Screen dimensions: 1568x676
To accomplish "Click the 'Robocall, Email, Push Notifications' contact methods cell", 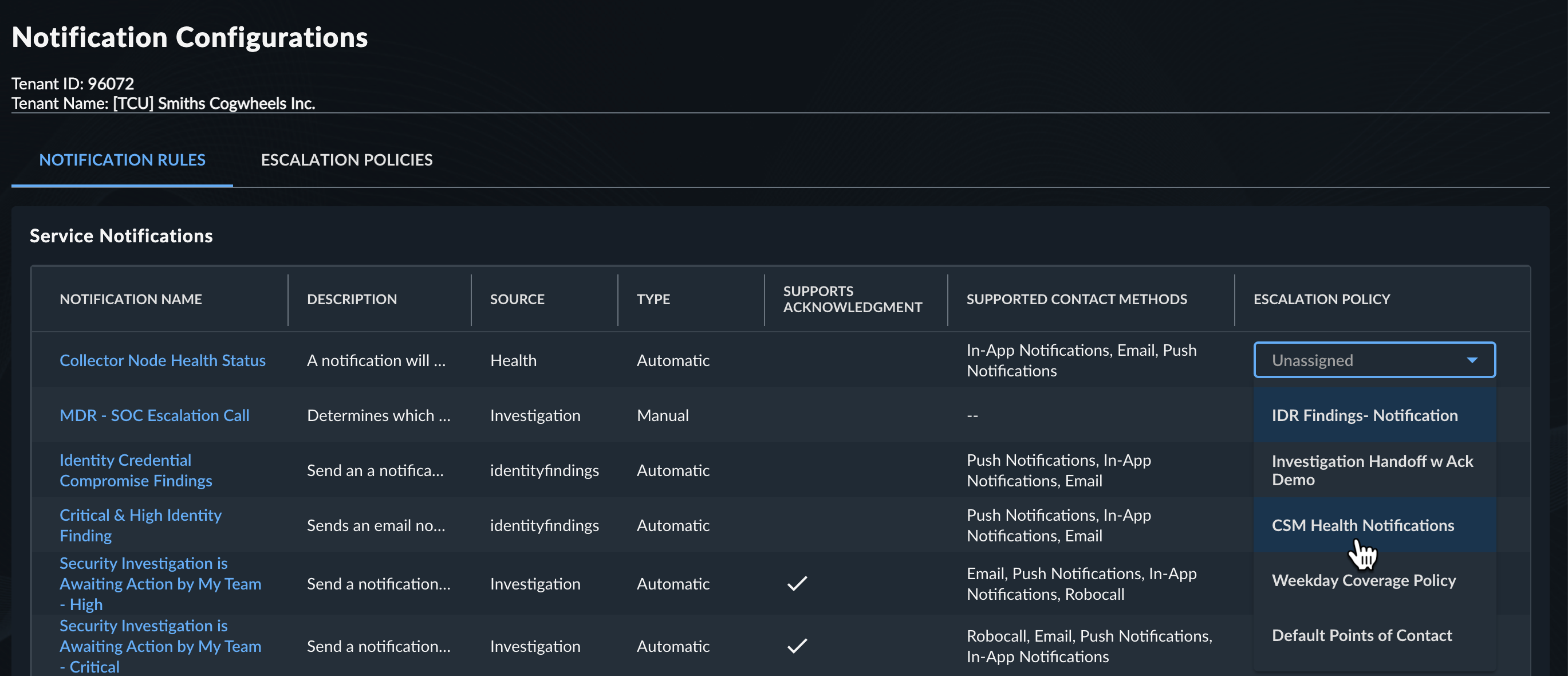I will (x=1090, y=646).
